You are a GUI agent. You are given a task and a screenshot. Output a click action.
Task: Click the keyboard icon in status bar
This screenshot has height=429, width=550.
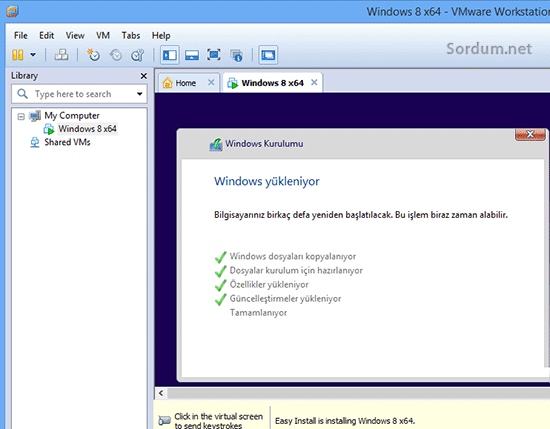pos(164,420)
